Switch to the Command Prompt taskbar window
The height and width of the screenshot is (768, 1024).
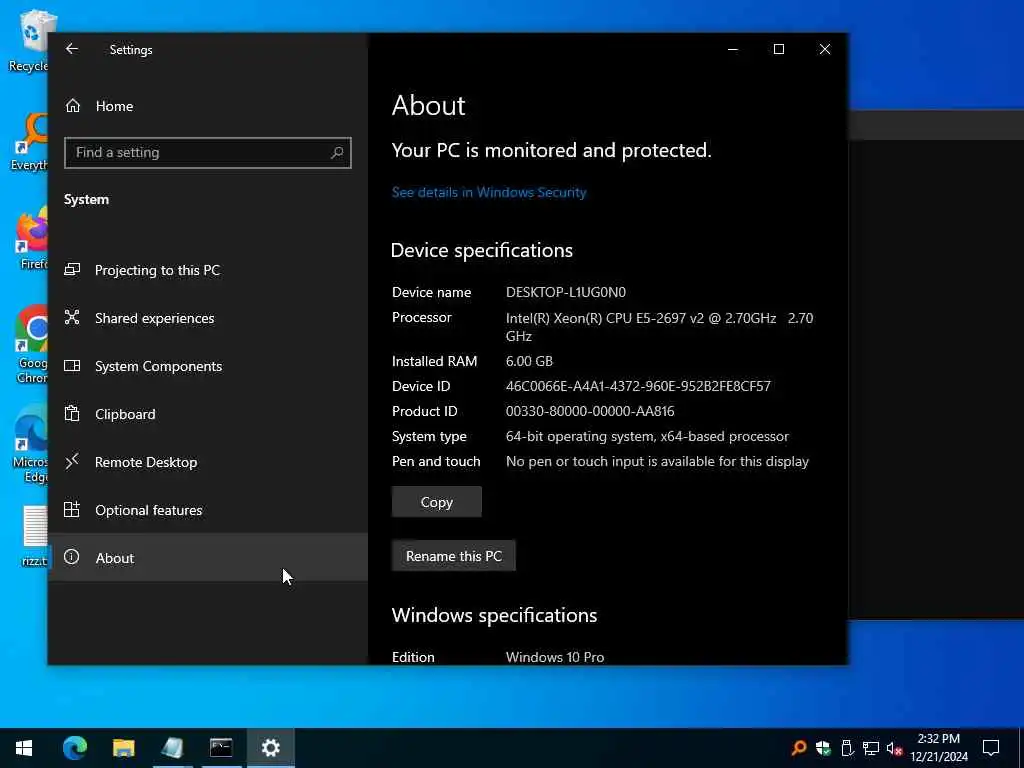tap(221, 748)
